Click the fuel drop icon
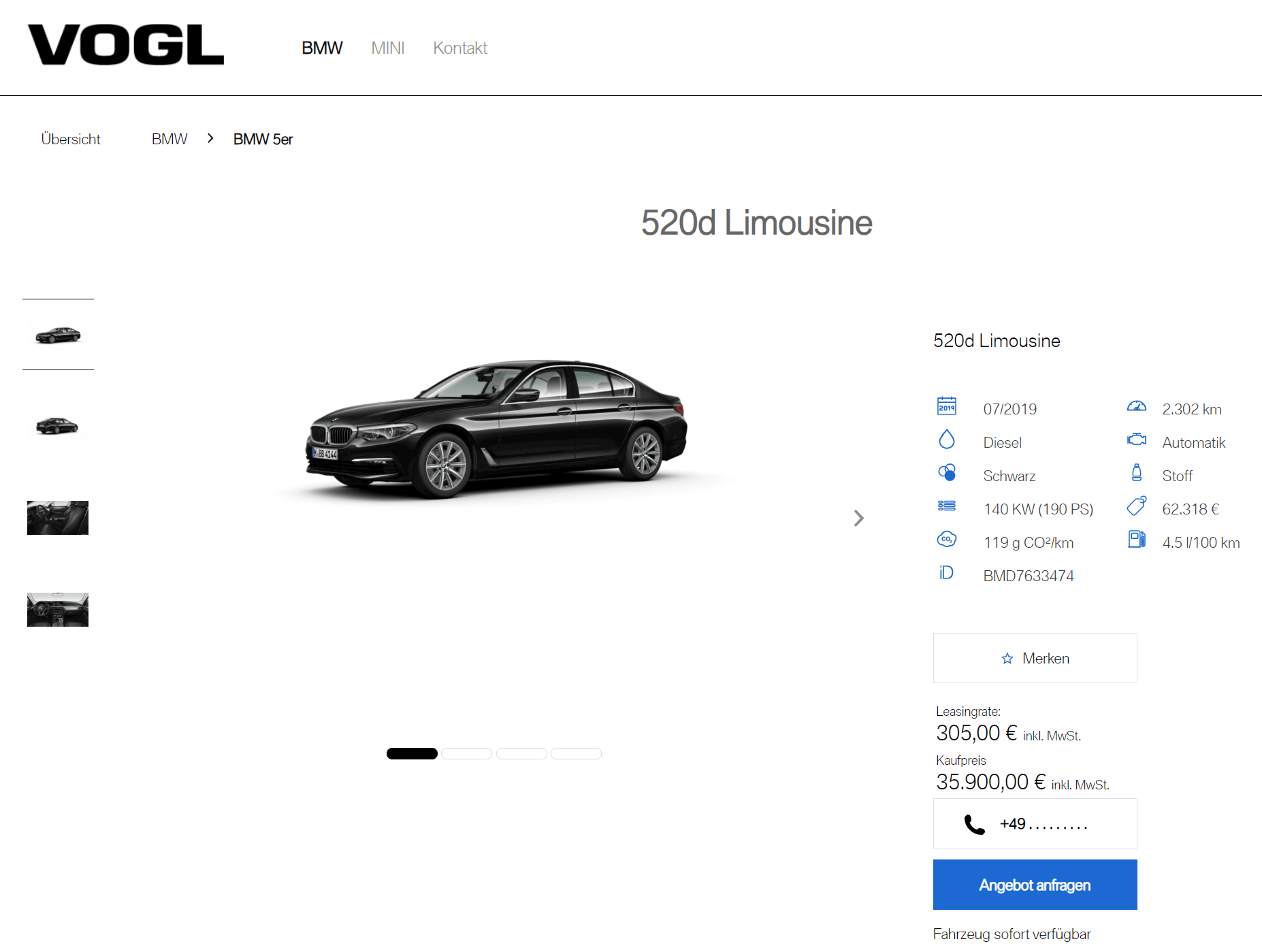Image resolution: width=1262 pixels, height=952 pixels. coord(947,440)
